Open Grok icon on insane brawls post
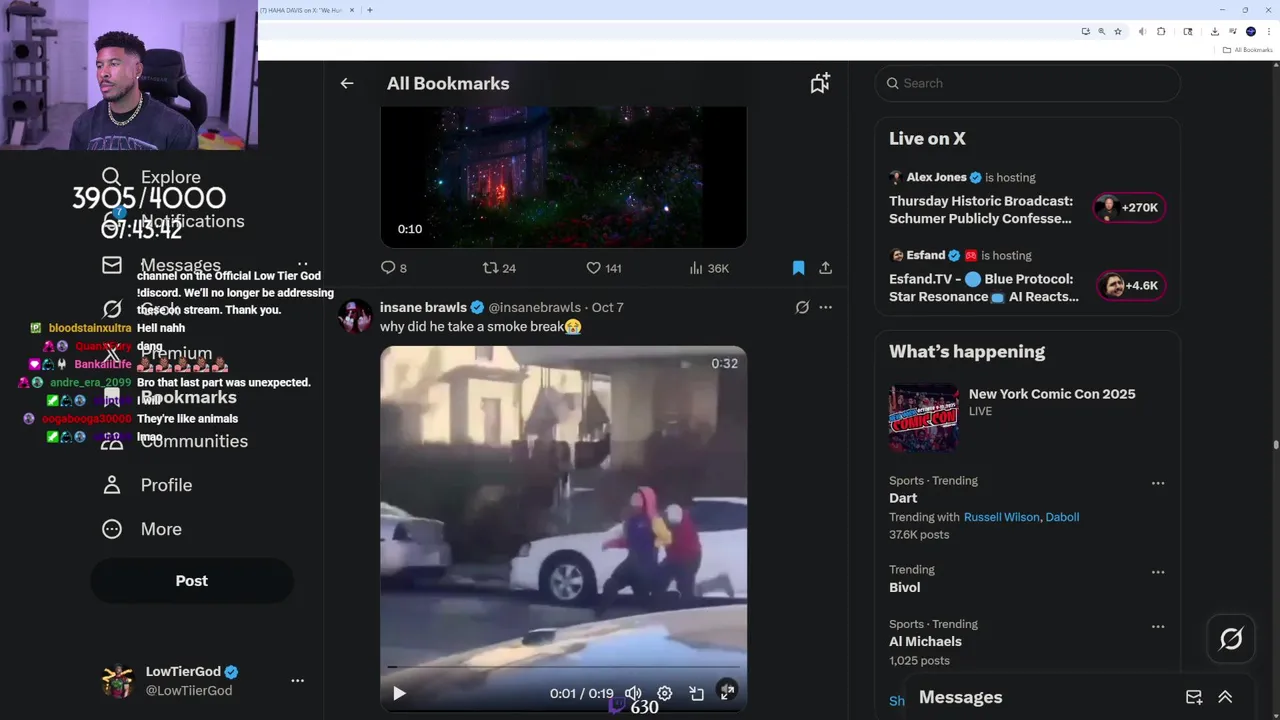This screenshot has width=1280, height=720. tap(802, 308)
